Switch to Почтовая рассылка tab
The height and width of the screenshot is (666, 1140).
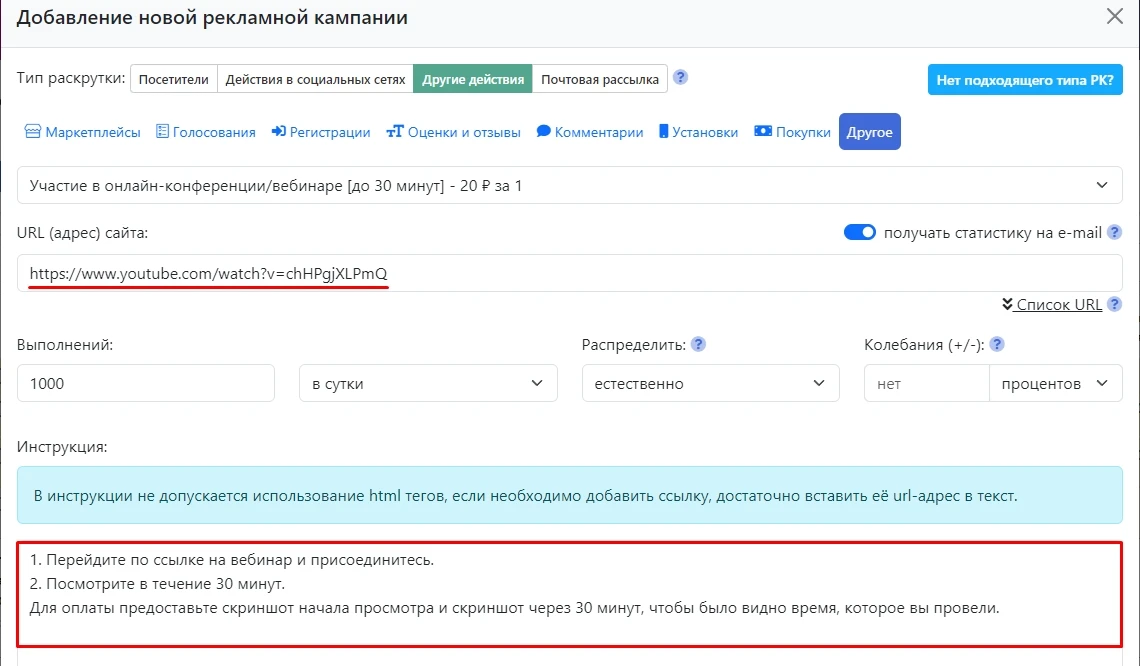click(x=600, y=79)
